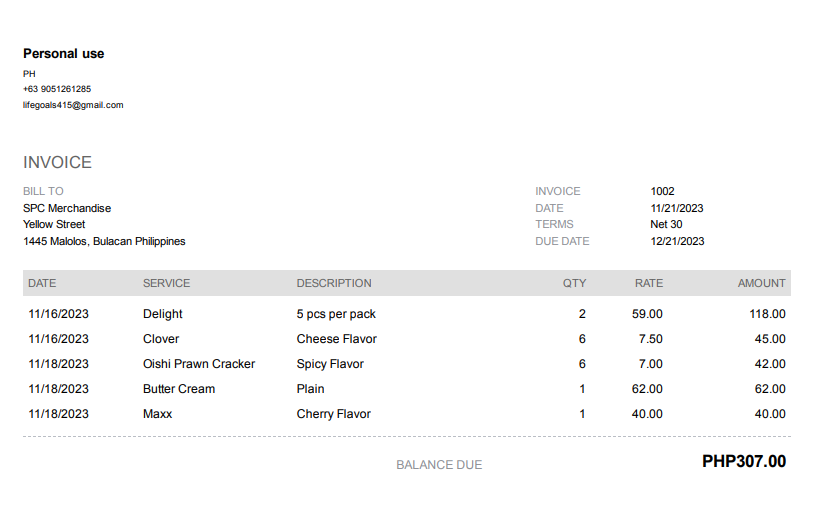Screen dimensions: 815x510
Task: Click the Net 30 terms value
Action: click(666, 224)
